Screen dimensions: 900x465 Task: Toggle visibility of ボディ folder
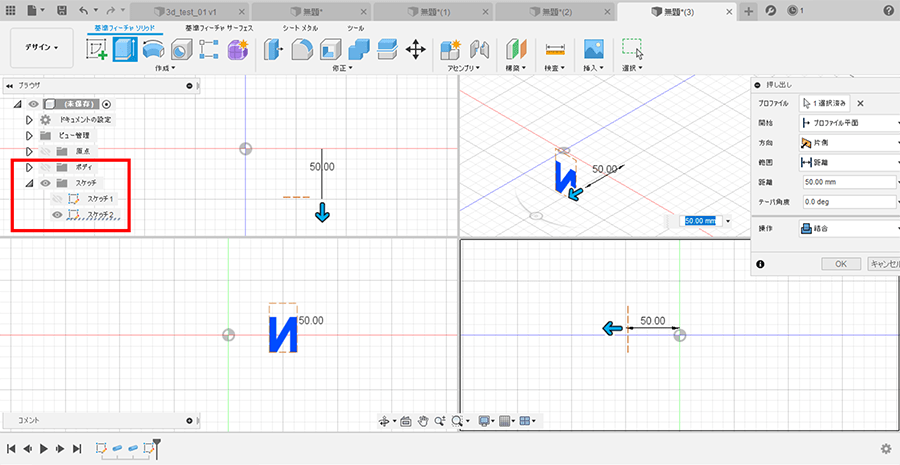point(45,167)
